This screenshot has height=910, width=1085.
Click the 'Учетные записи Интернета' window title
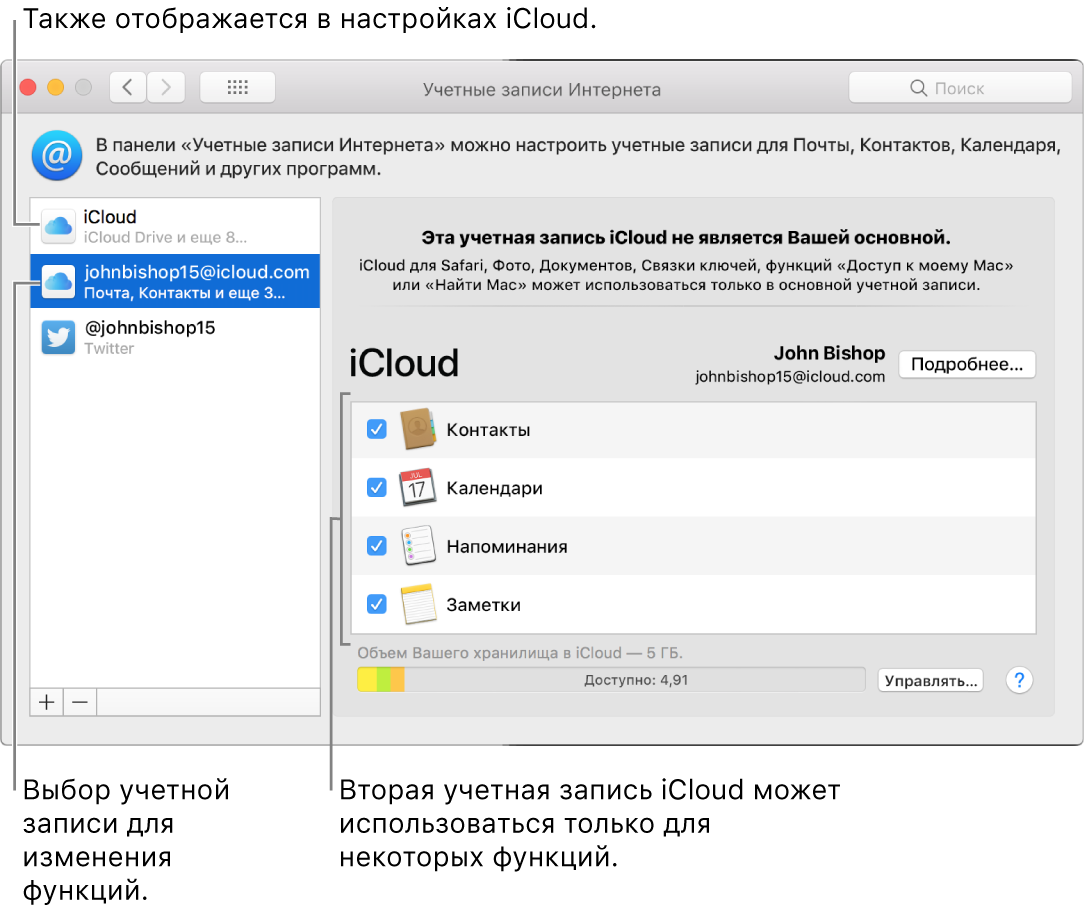(x=542, y=89)
